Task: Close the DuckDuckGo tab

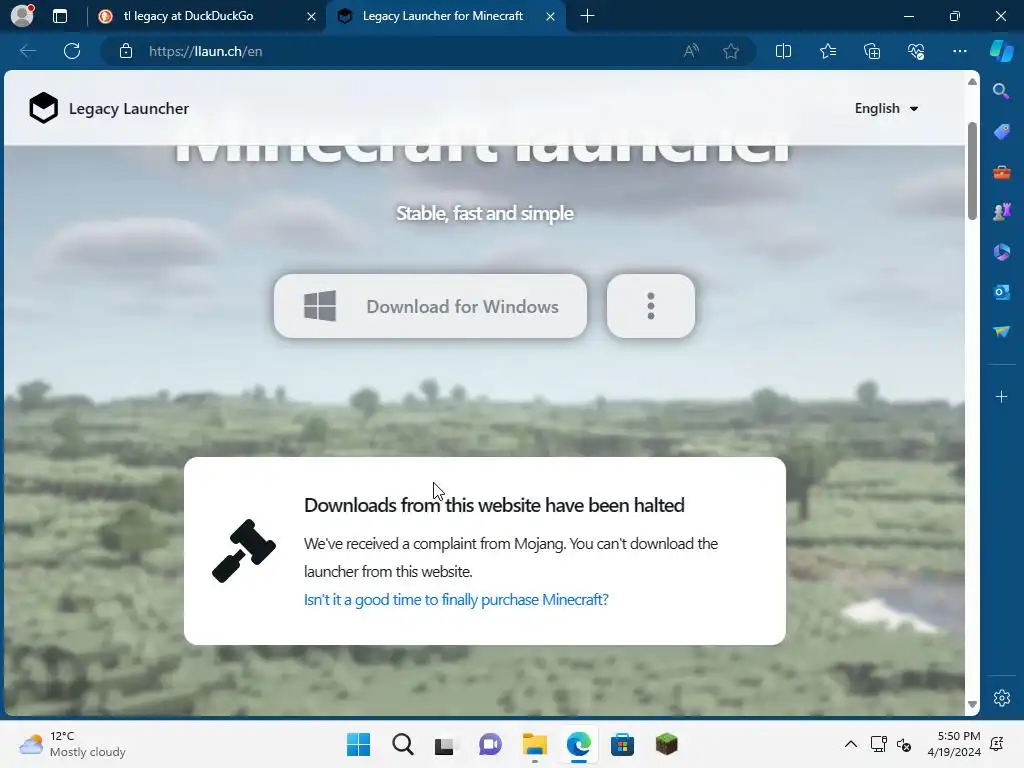Action: 312,16
